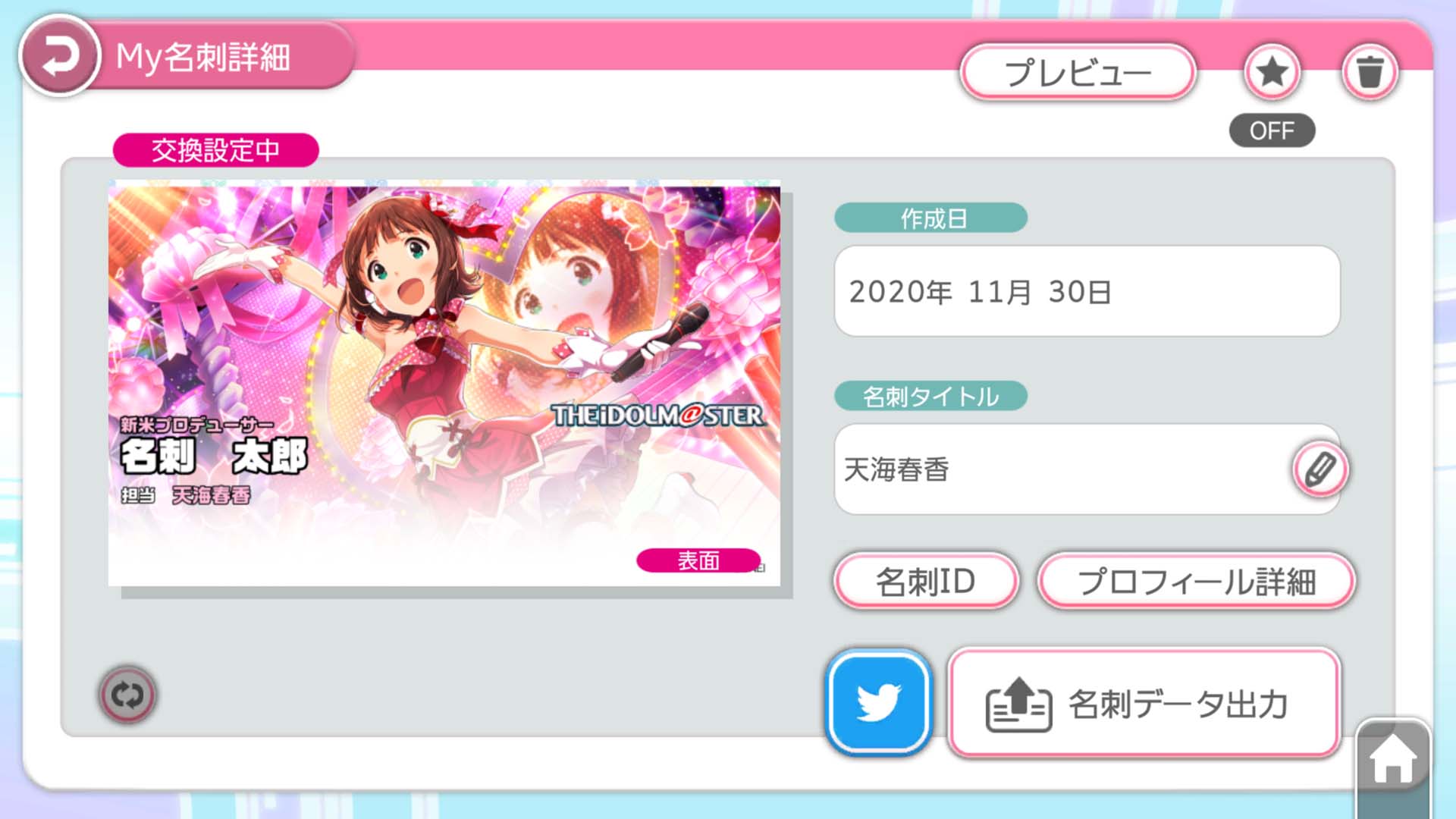Click the export icon in 名刺データ出力
The image size is (1456, 819).
tap(1018, 704)
